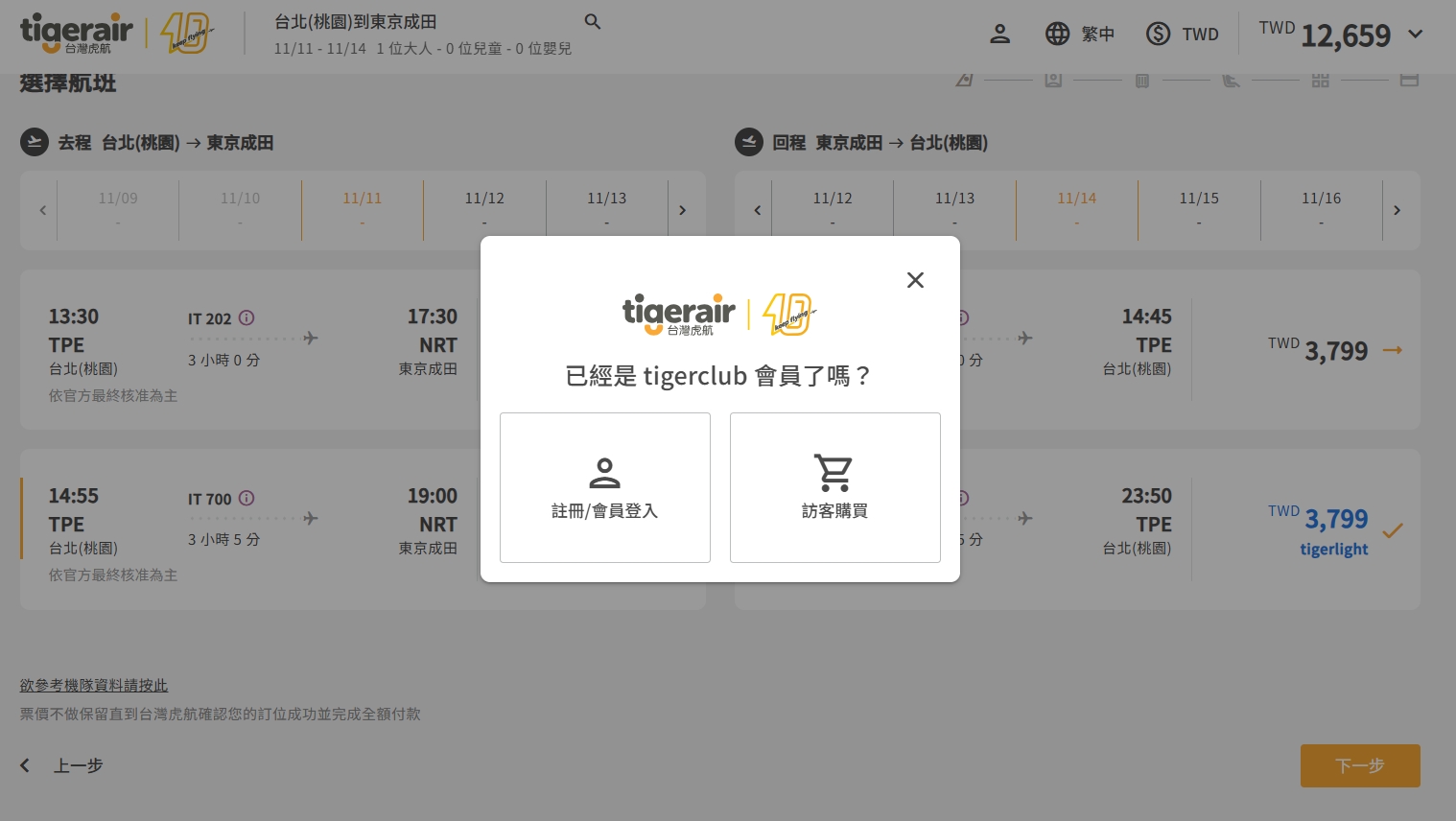The width and height of the screenshot is (1456, 821).
Task: Open the user account icon
Action: pos(999,35)
